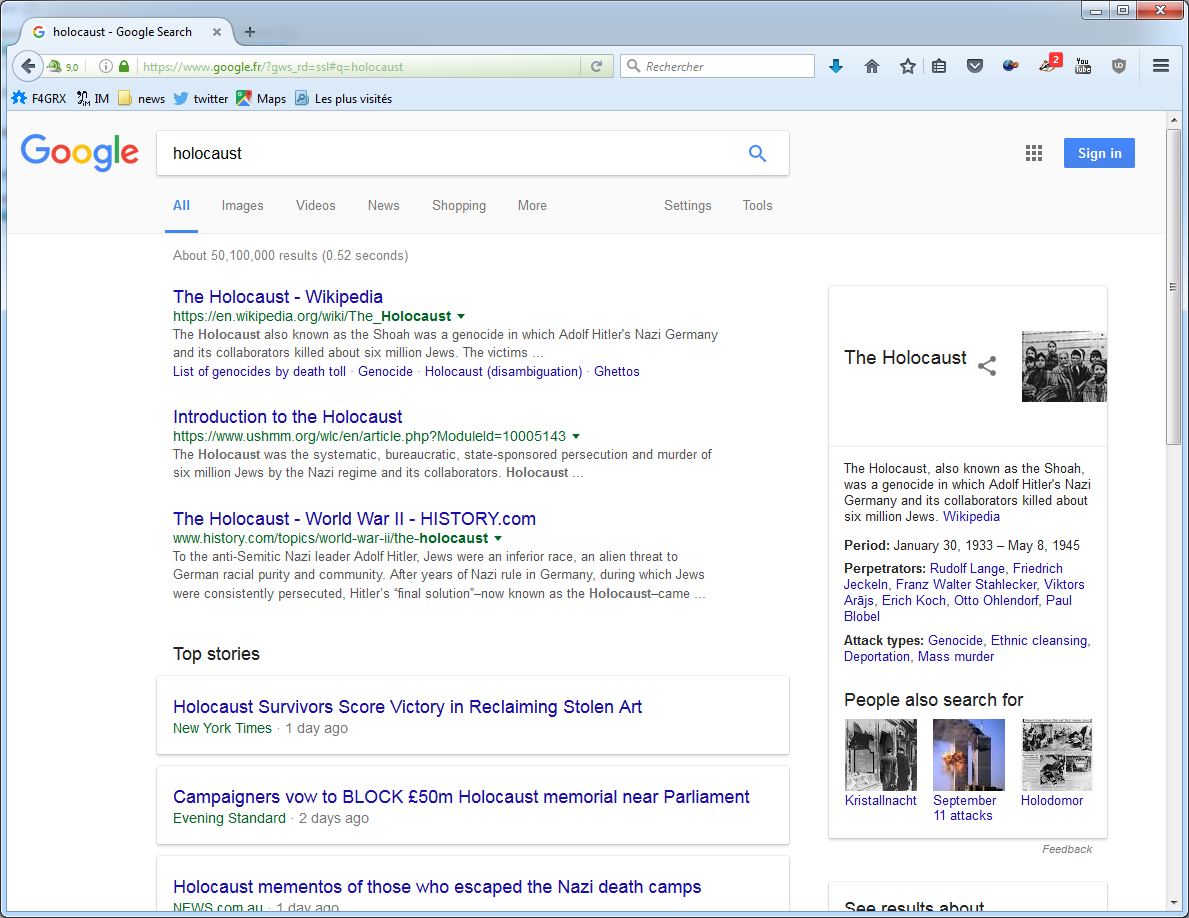The image size is (1189, 918).
Task: Click in the Rechercher search field
Action: (x=725, y=67)
